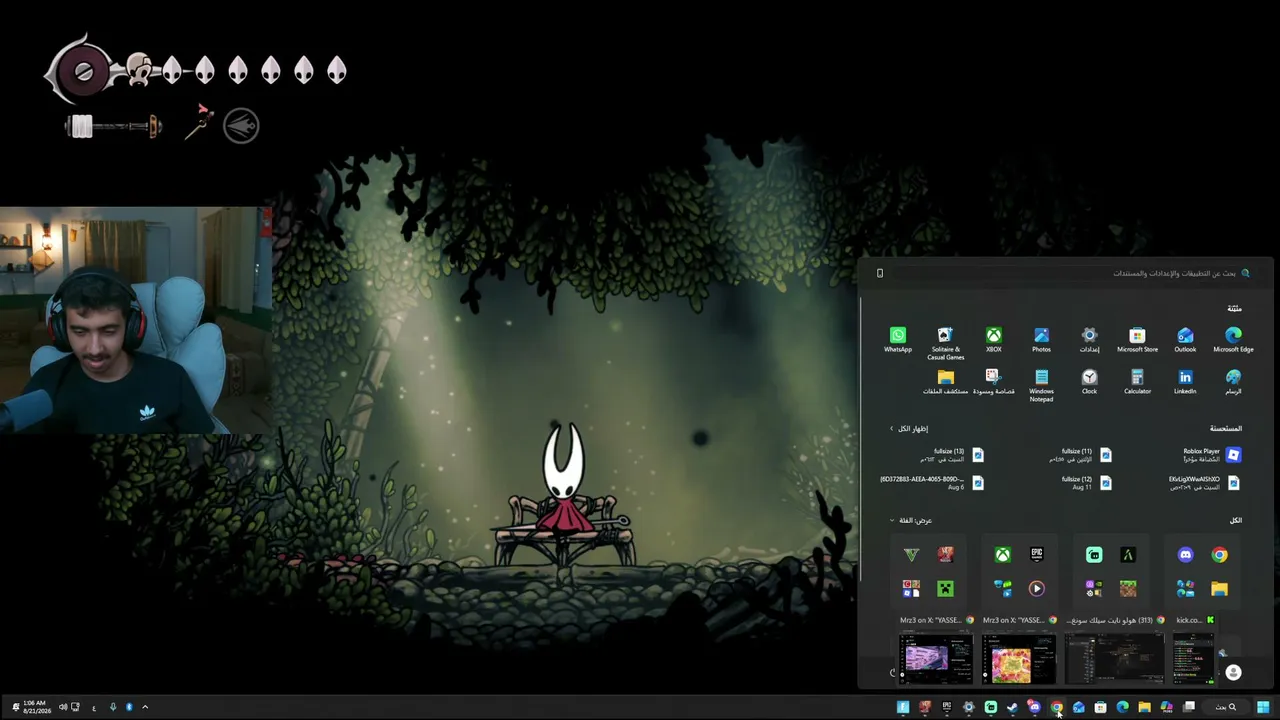Expand the view category dropdown
The height and width of the screenshot is (720, 1280).
coord(911,520)
